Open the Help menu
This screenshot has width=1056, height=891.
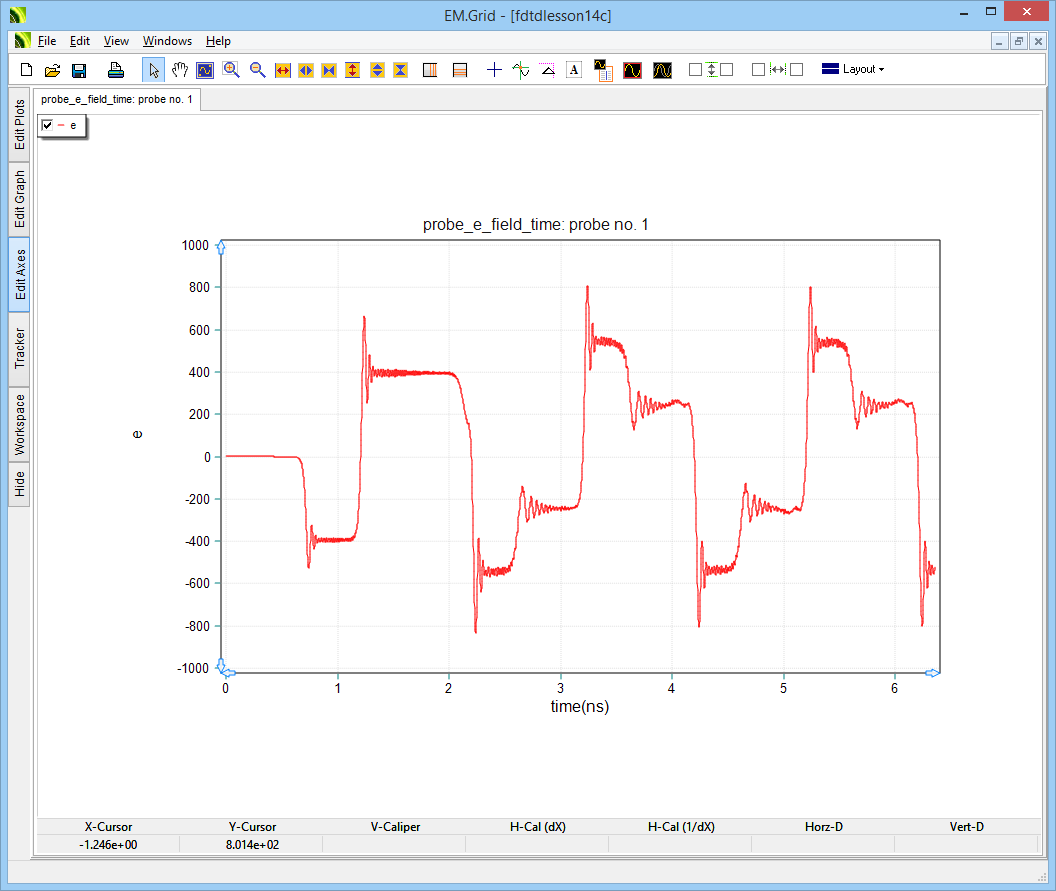(x=218, y=41)
